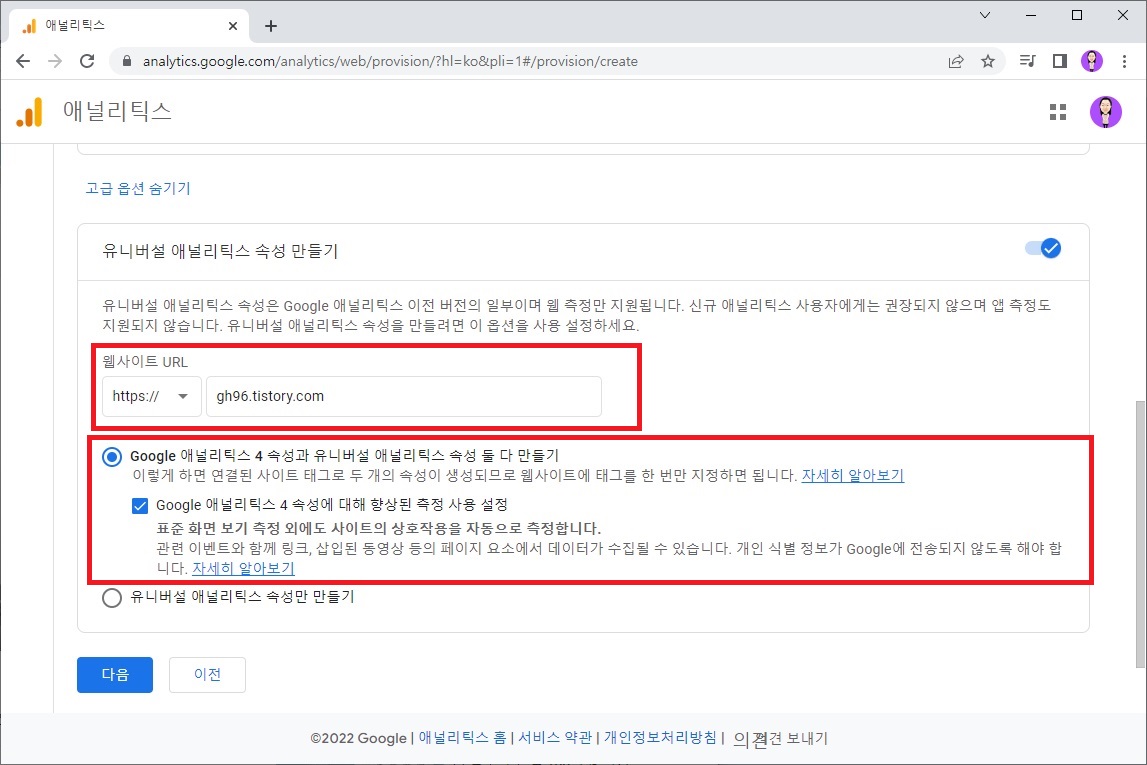Select the 애널리틱스 browser tab
1147x765 pixels.
[129, 26]
